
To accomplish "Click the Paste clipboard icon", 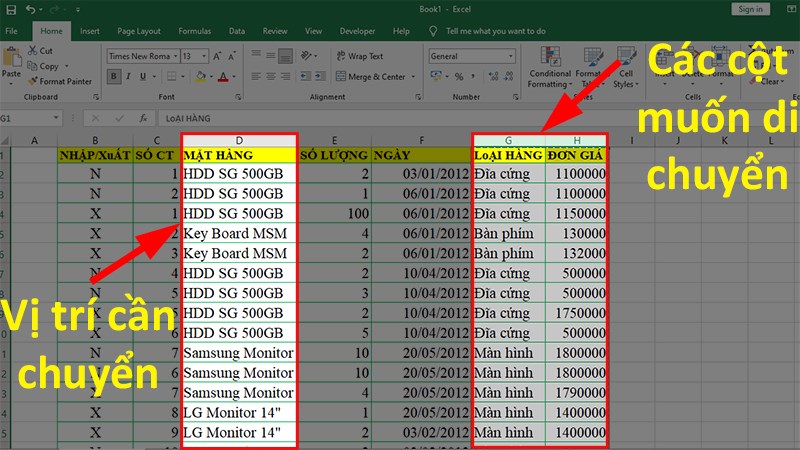I will click(11, 57).
